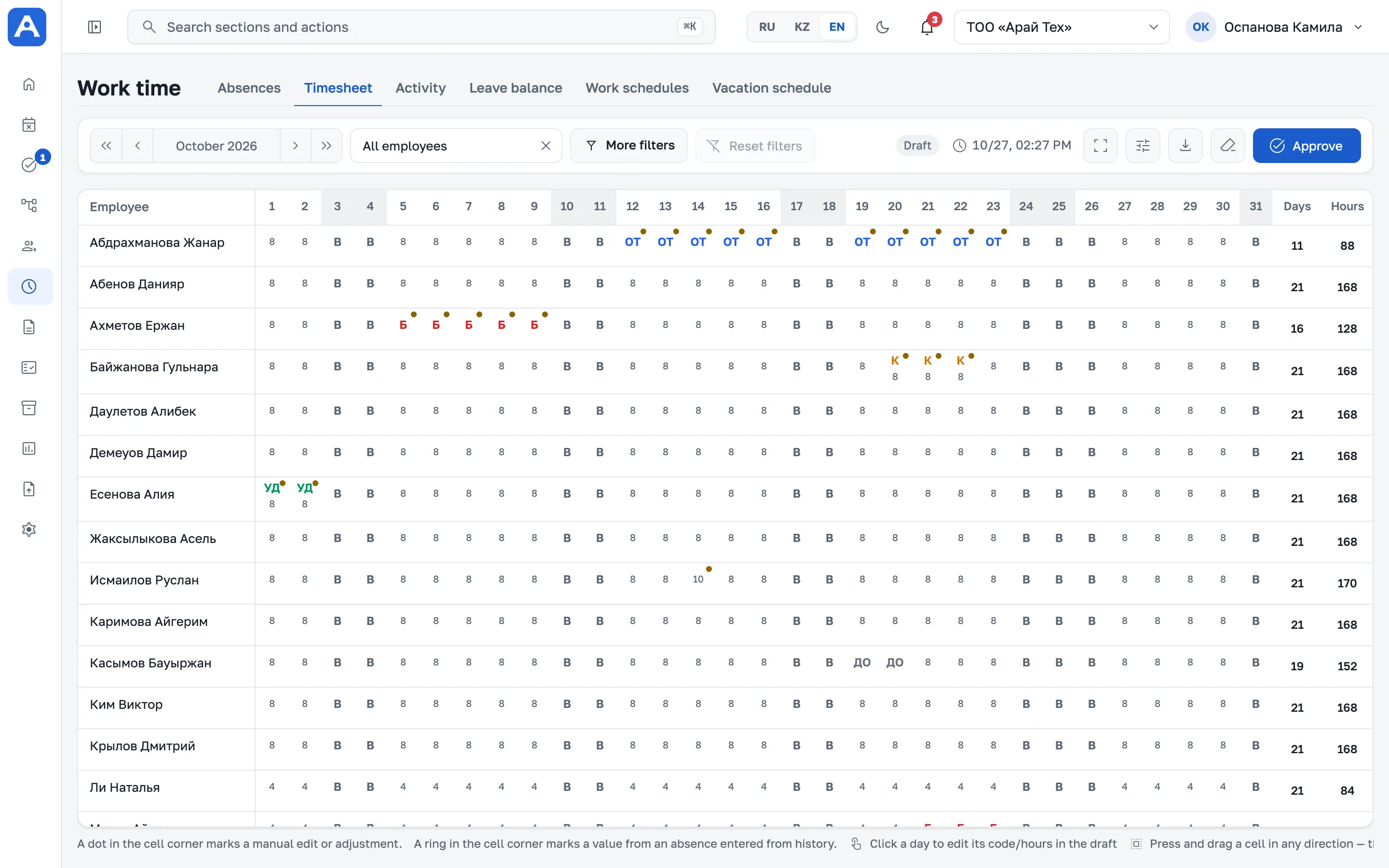Open the settings gear sidebar icon
Viewport: 1389px width, 868px height.
click(29, 529)
